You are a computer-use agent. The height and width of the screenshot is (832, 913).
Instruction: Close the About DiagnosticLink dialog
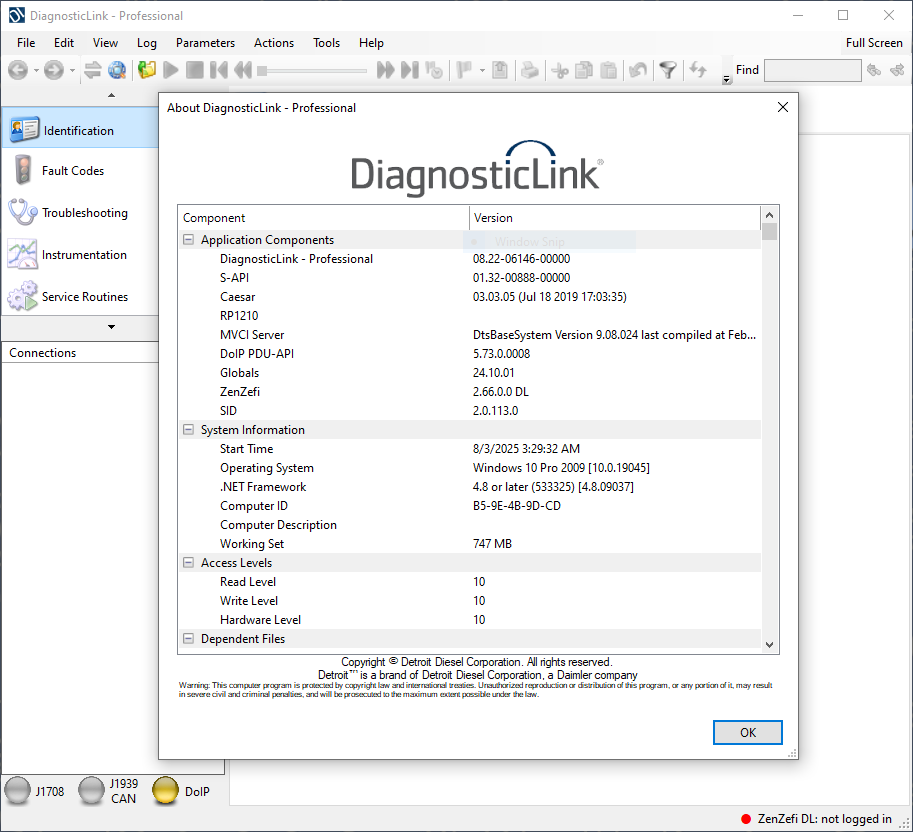click(x=783, y=107)
